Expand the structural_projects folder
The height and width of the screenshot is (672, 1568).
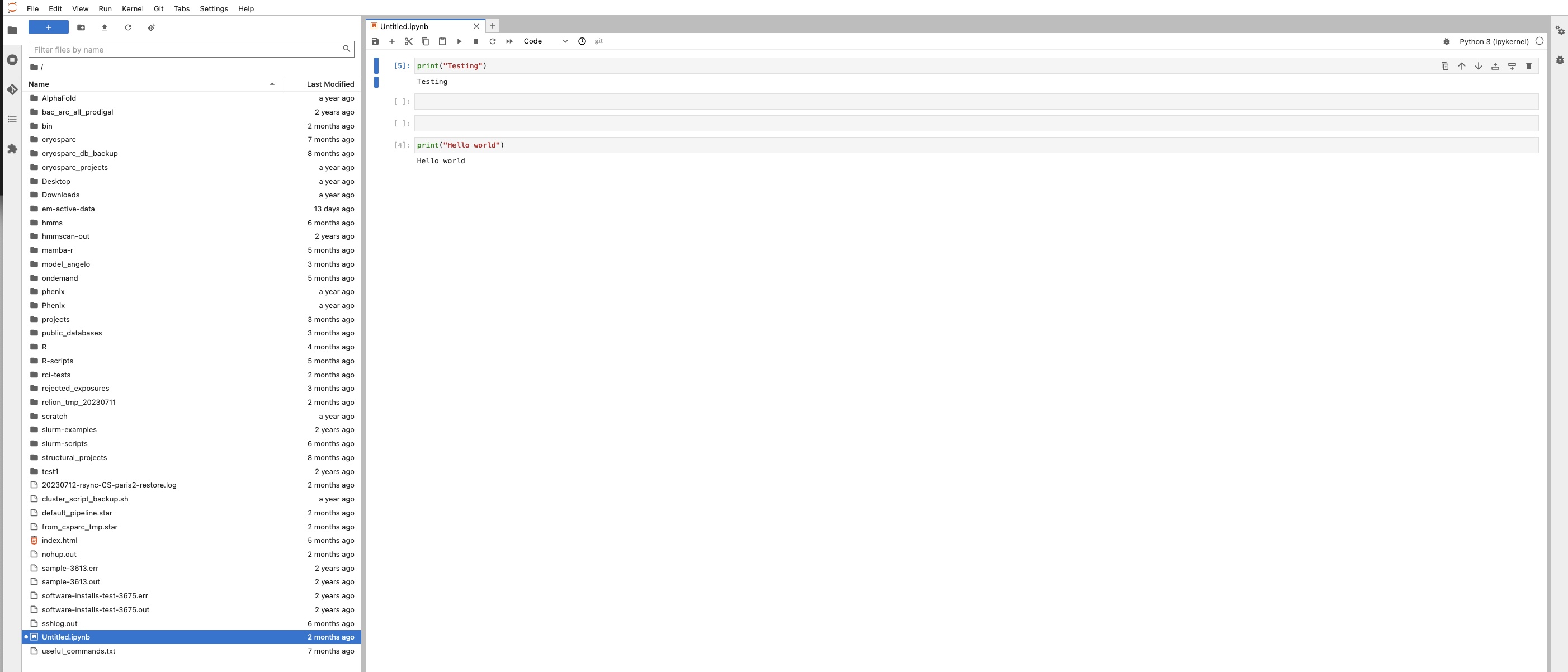coord(73,457)
